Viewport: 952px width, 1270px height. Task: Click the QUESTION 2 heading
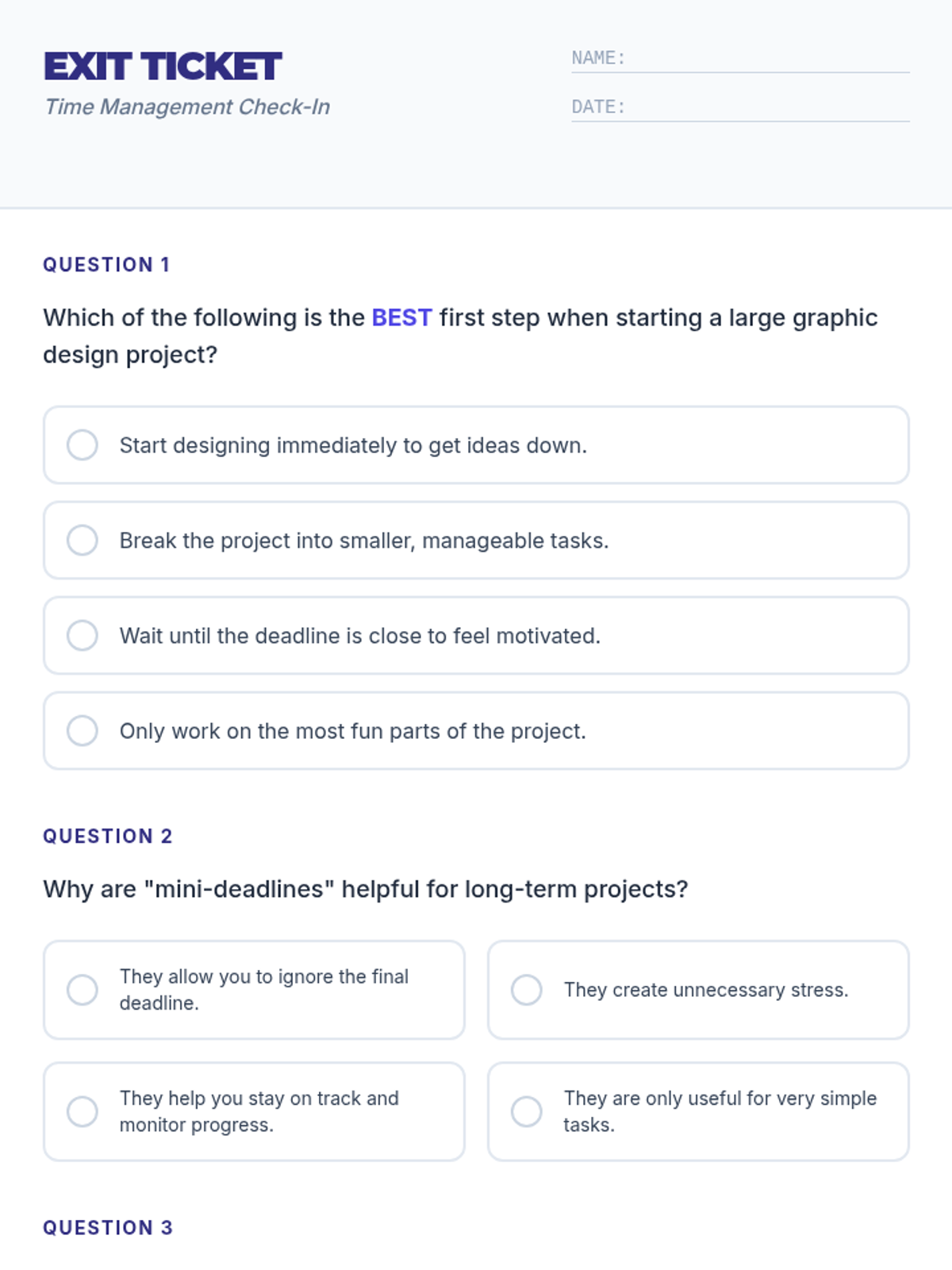108,836
